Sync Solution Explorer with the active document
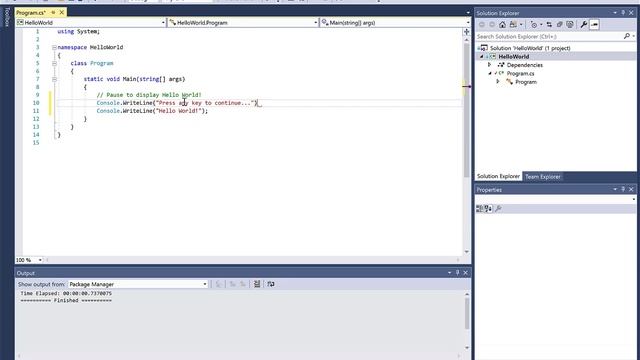Screen dimensions: 640x360 tap(549, 25)
